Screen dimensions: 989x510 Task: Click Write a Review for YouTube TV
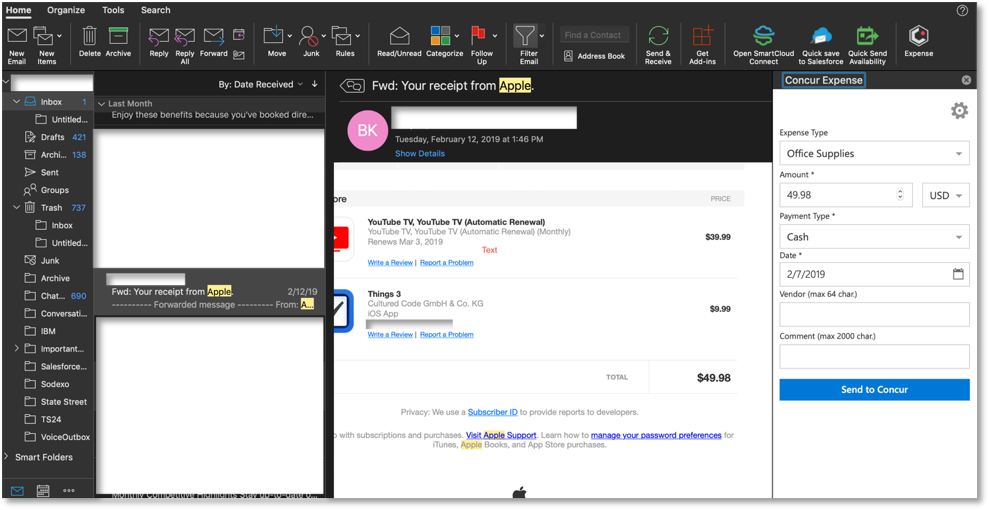tap(390, 262)
